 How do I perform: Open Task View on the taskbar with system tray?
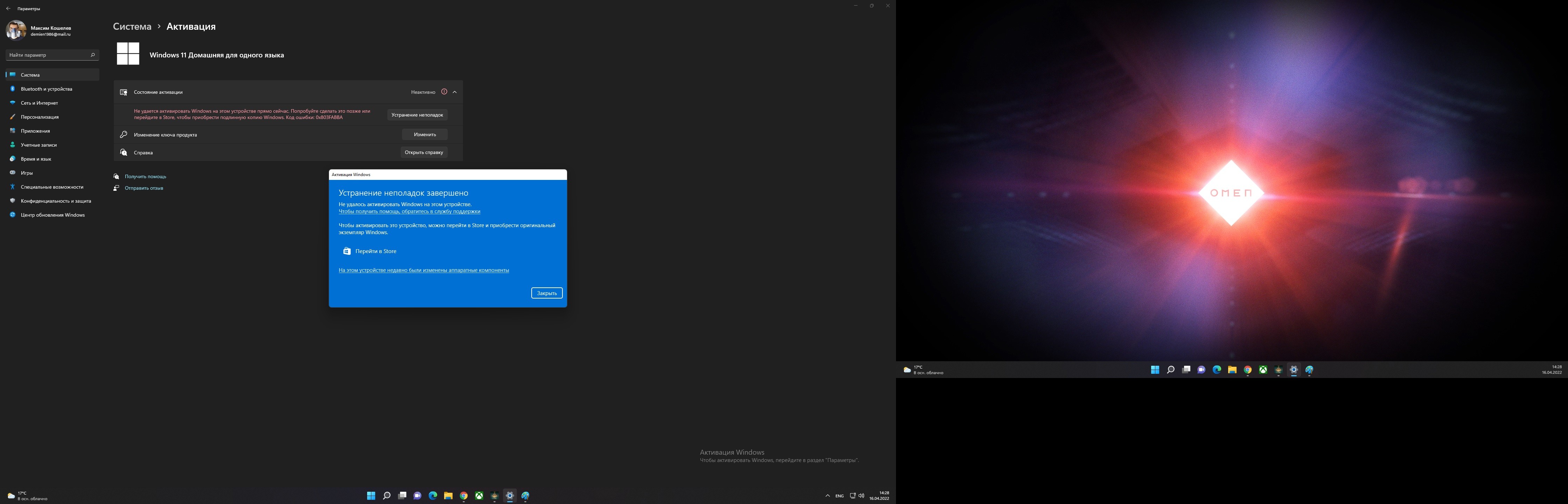coord(402,496)
